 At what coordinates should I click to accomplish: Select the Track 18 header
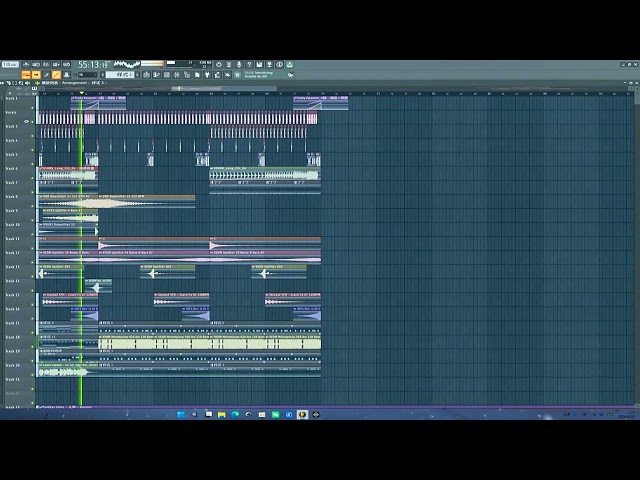(x=18, y=341)
